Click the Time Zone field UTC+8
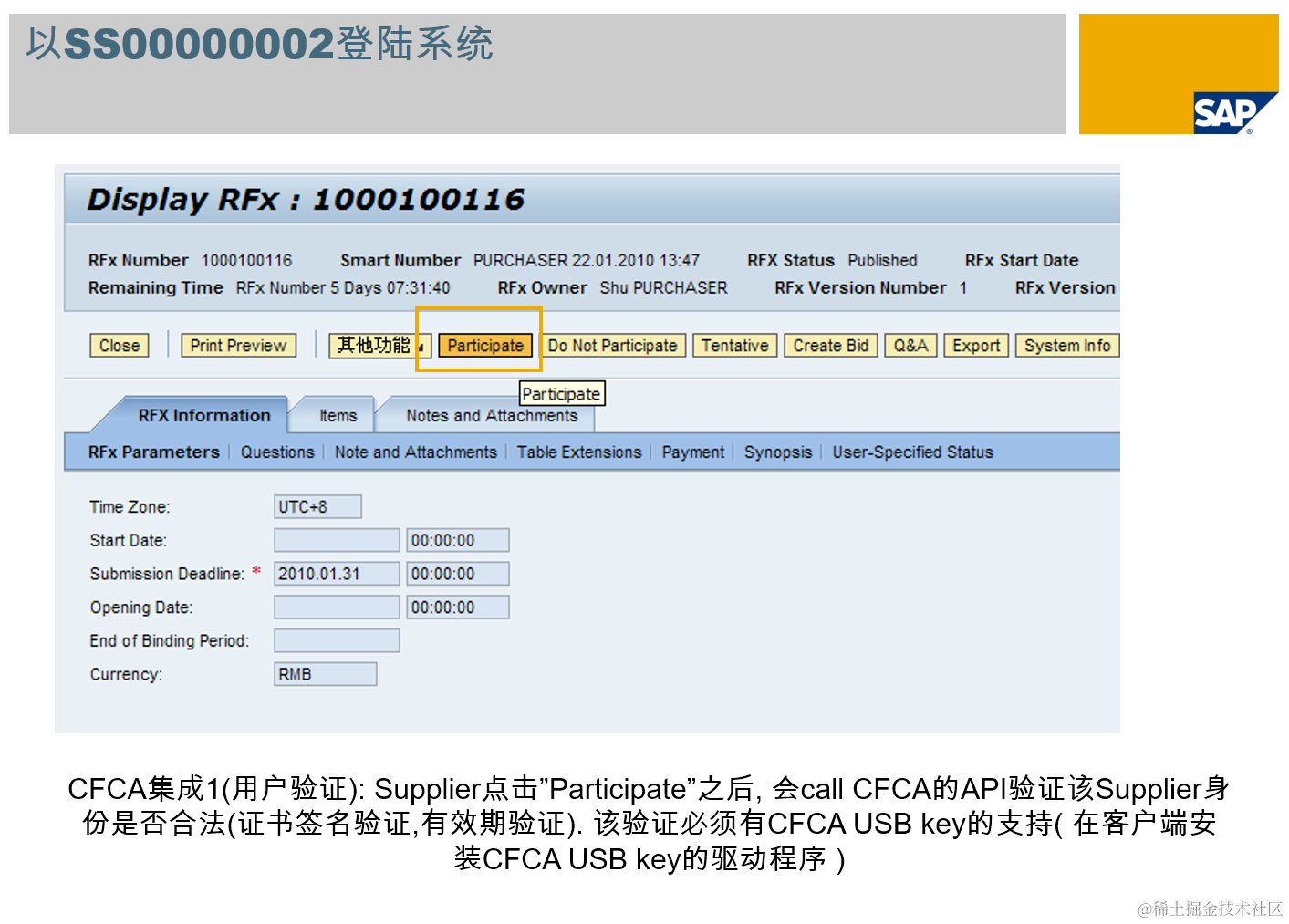 [317, 506]
